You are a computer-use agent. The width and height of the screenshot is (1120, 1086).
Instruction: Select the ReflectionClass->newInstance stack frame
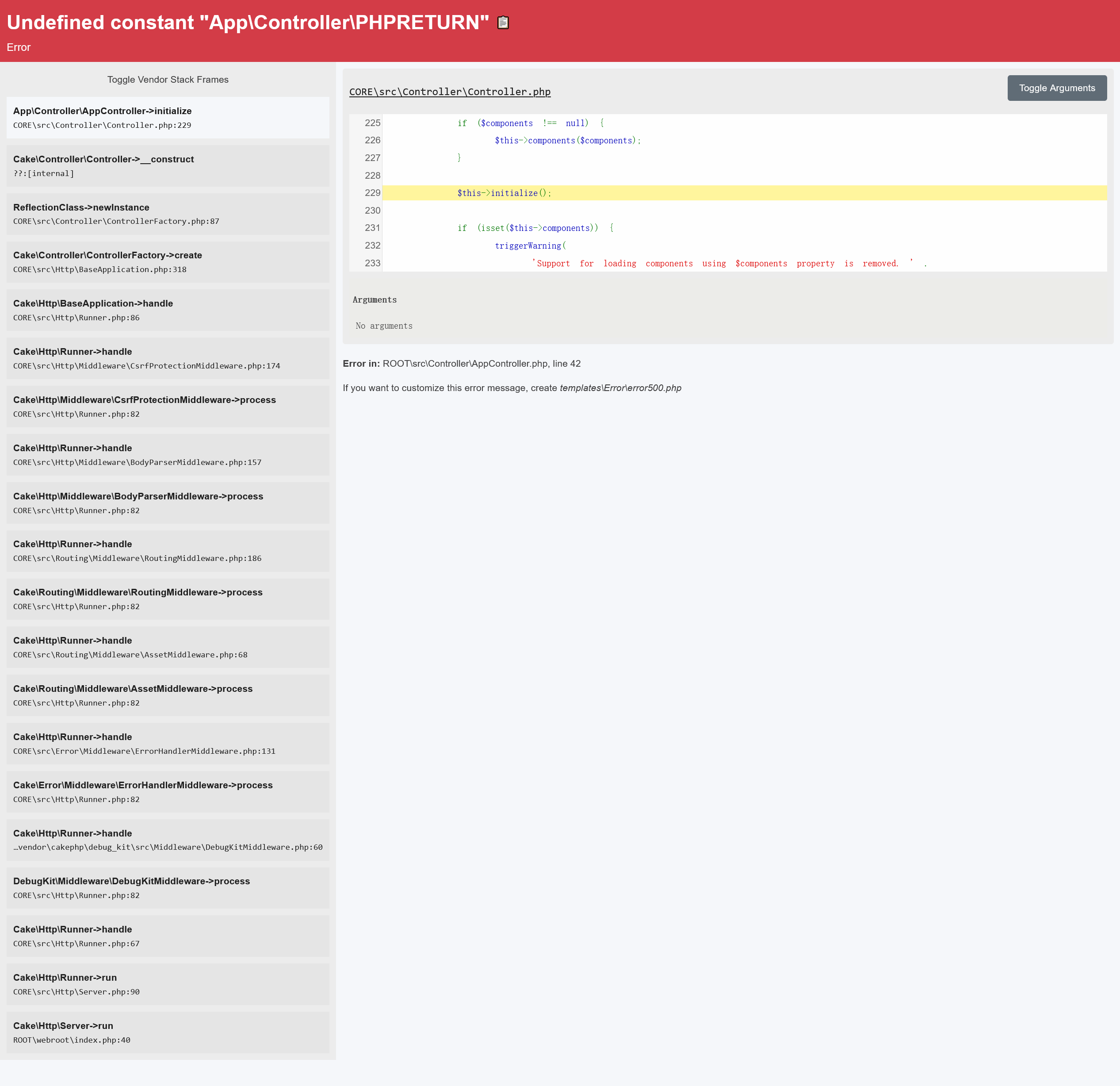coord(168,214)
